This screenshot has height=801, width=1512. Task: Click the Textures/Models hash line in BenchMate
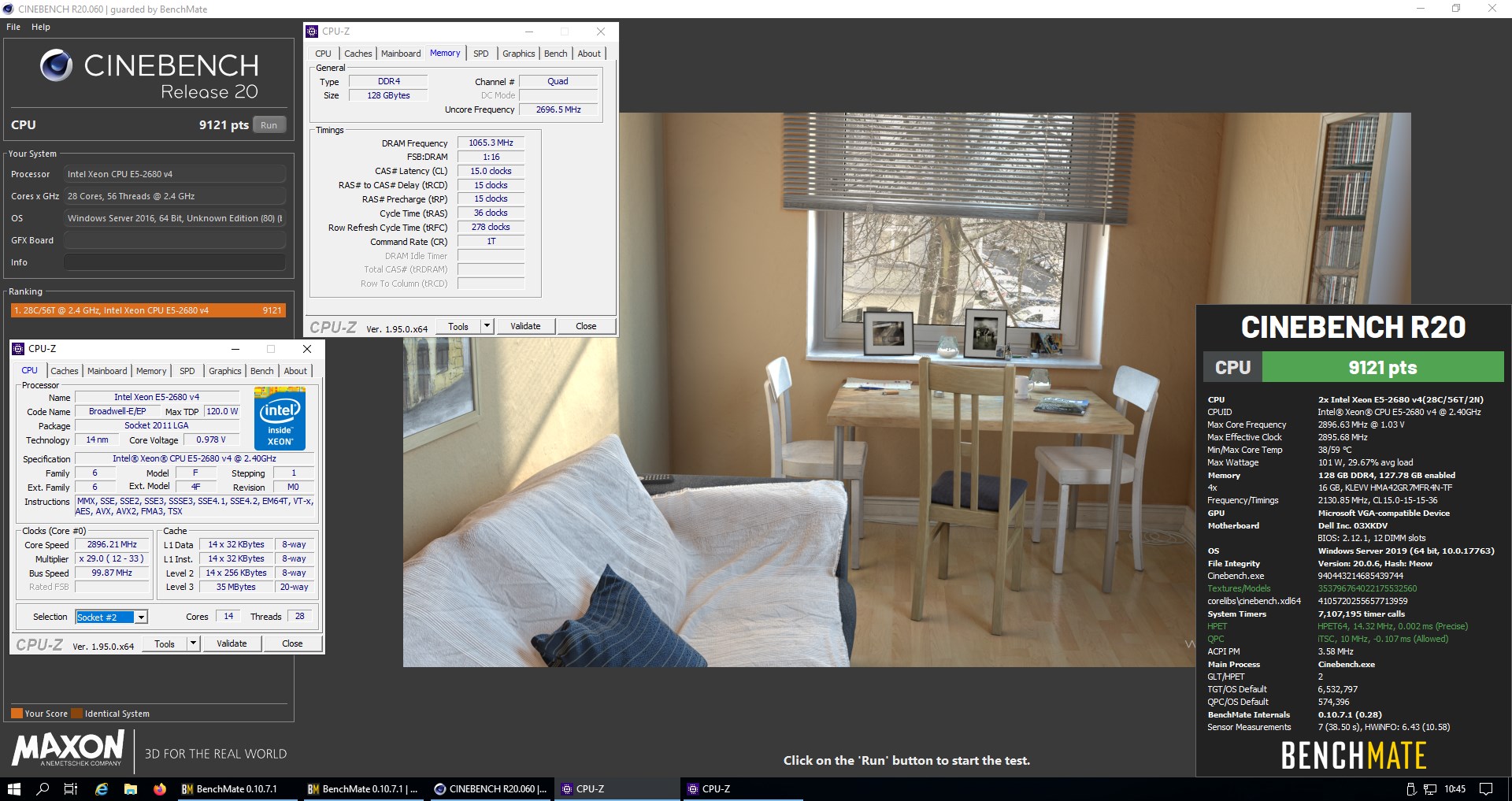pyautogui.click(x=1312, y=588)
